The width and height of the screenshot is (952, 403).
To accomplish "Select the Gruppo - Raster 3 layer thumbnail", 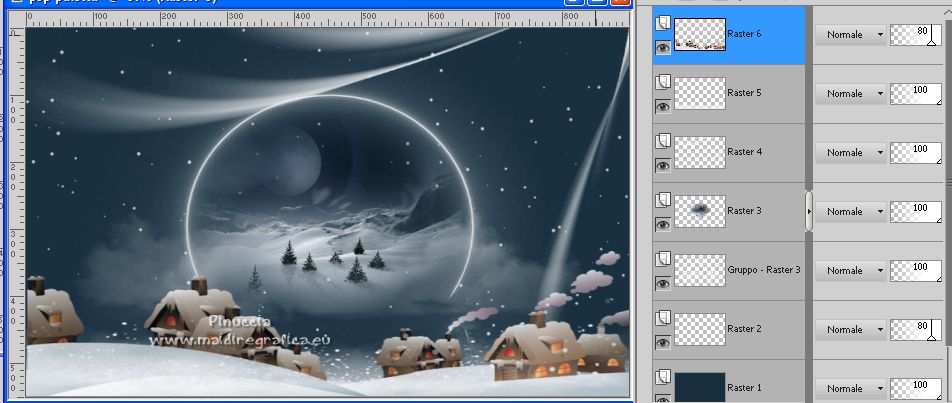I will click(x=699, y=269).
